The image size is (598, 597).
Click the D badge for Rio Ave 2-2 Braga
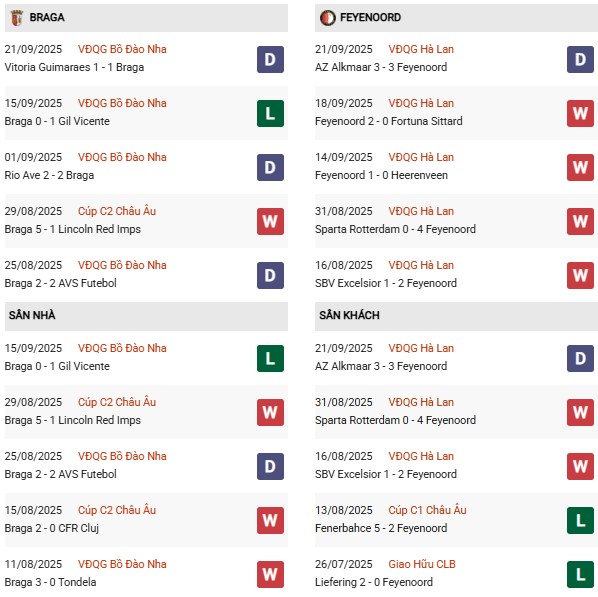tap(270, 167)
